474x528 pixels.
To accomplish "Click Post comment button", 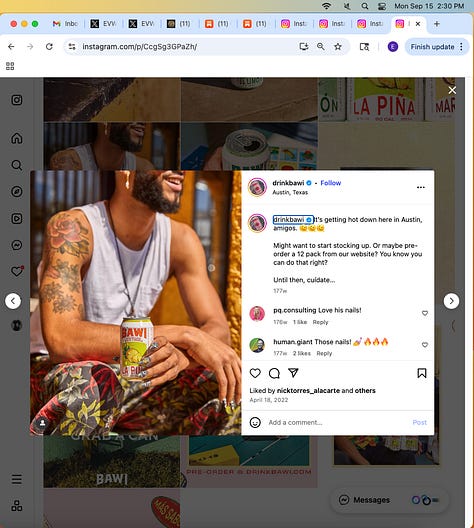I will (419, 422).
